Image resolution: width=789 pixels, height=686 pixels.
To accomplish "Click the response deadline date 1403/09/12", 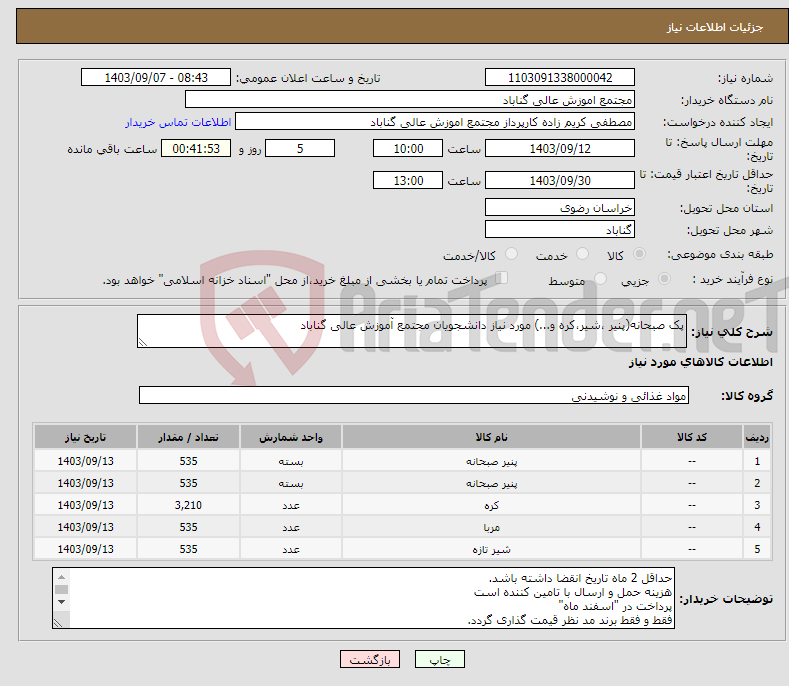I will (x=560, y=148).
